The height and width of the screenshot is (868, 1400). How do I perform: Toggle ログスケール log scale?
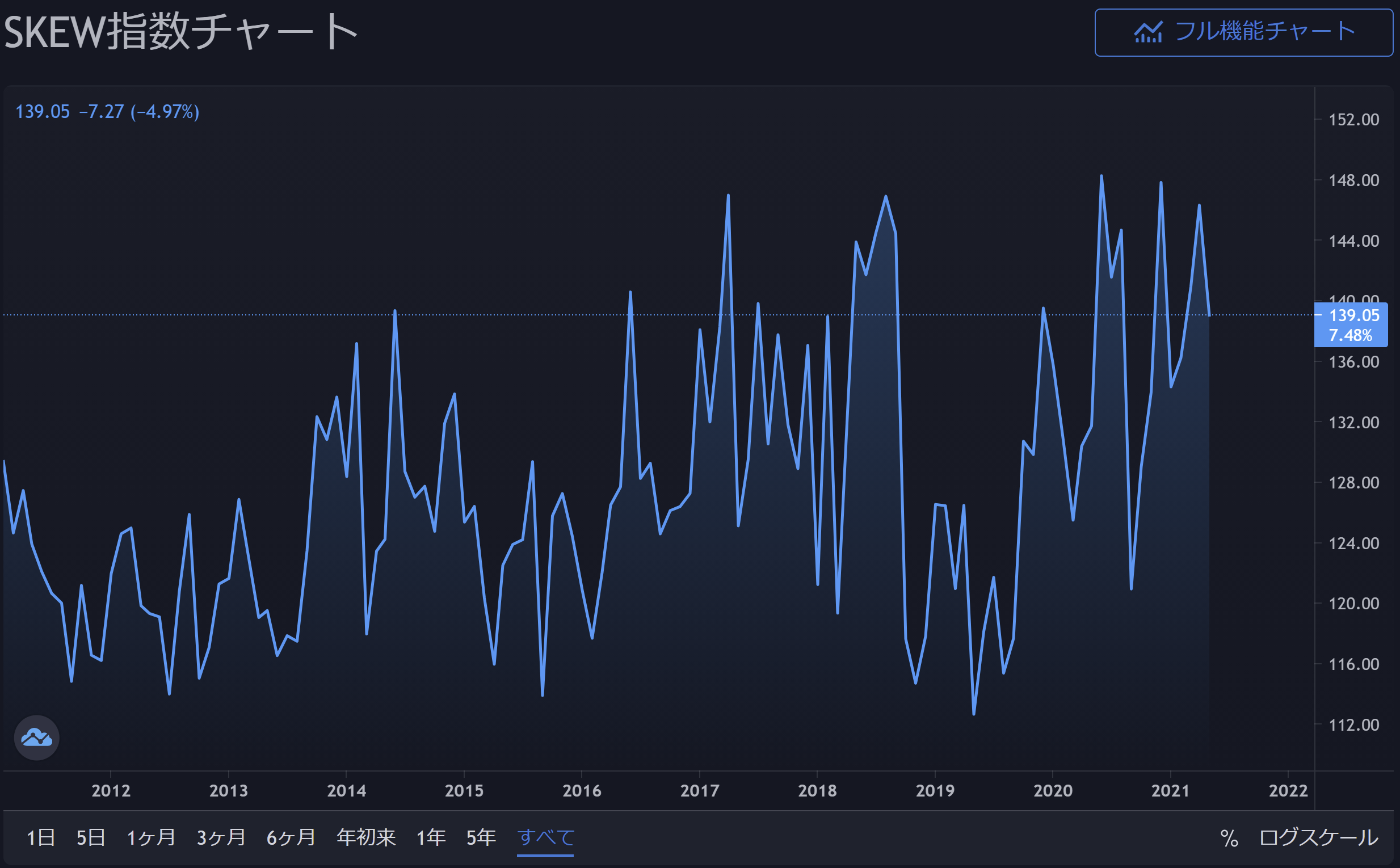coord(1318,837)
